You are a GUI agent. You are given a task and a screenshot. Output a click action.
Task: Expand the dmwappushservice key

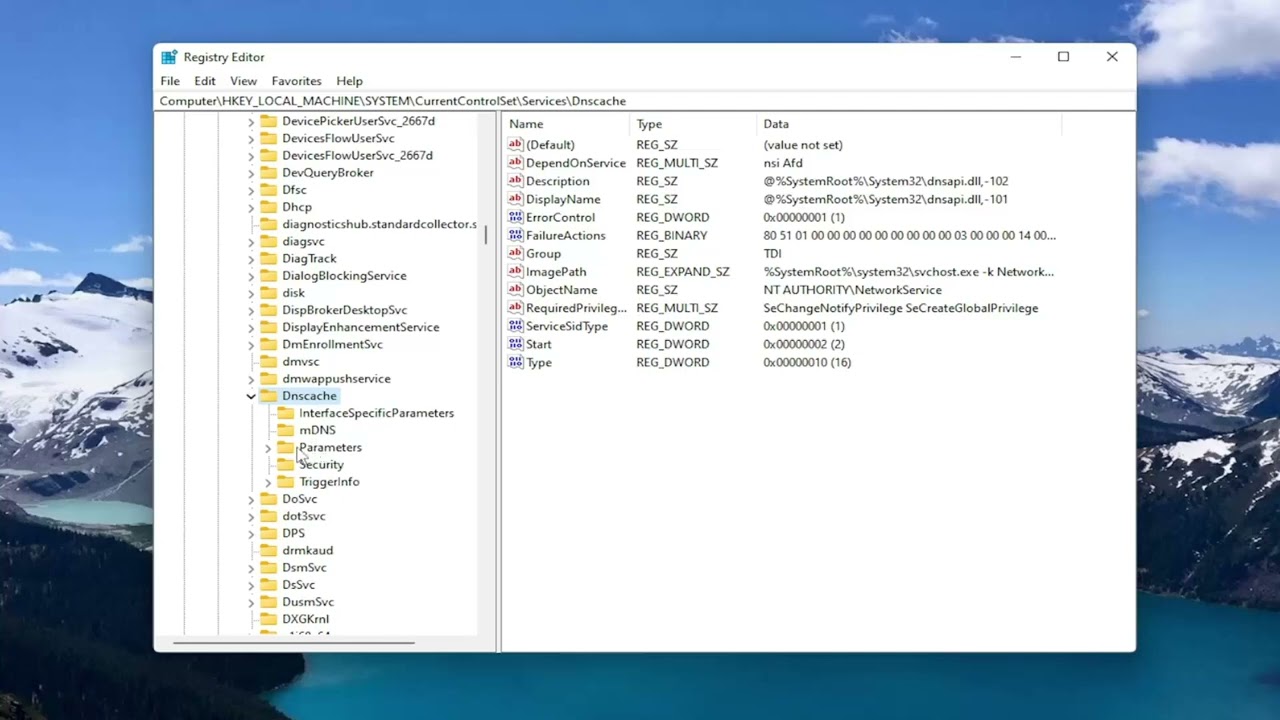coord(251,379)
